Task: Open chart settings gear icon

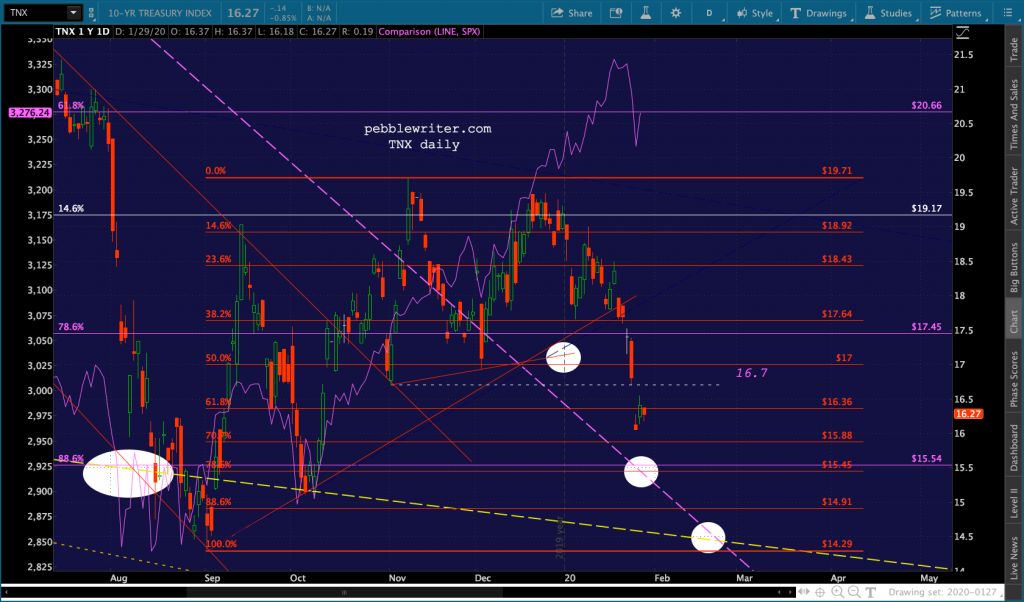Action: pos(676,13)
